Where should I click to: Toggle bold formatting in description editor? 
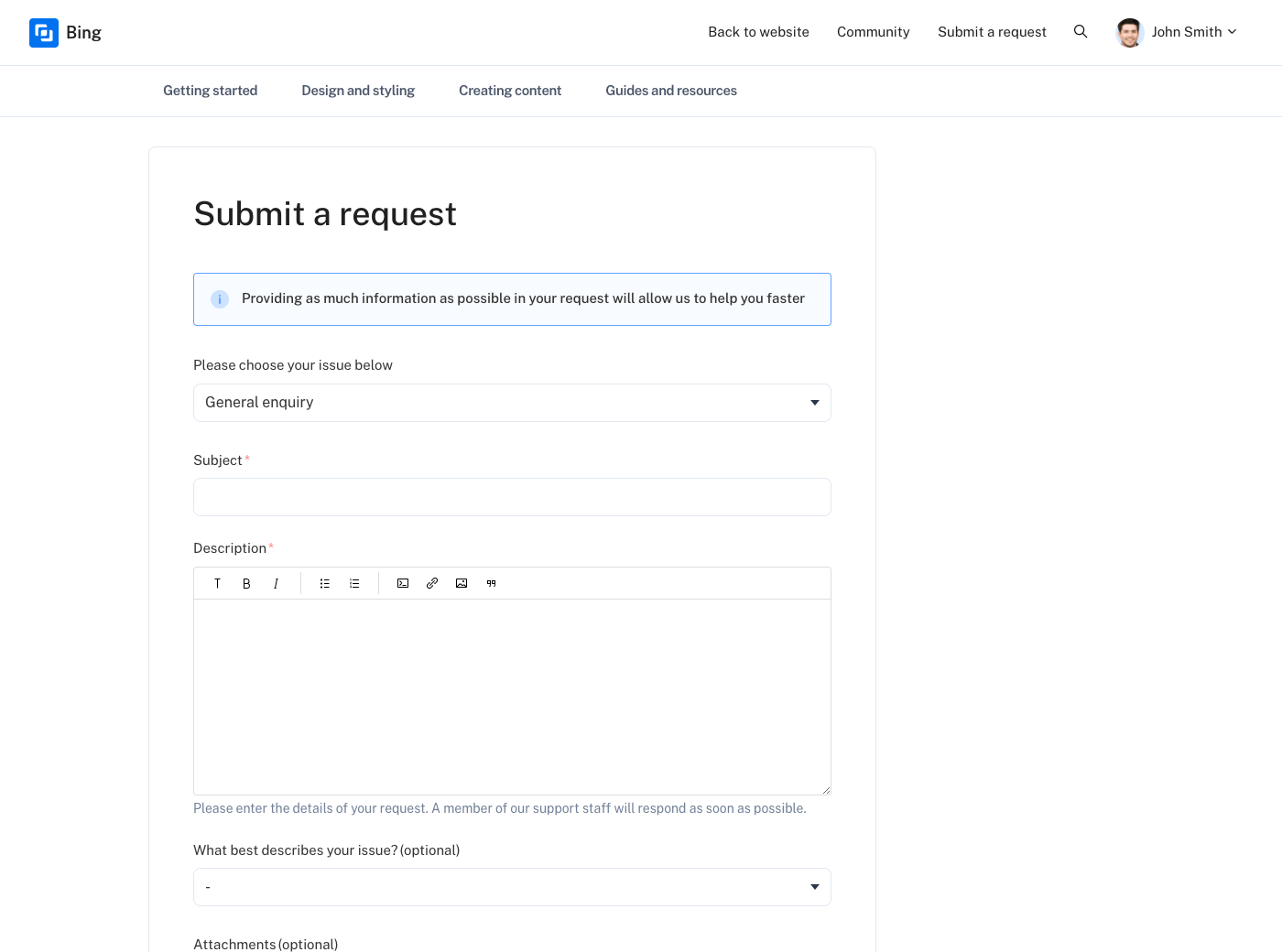tap(246, 583)
